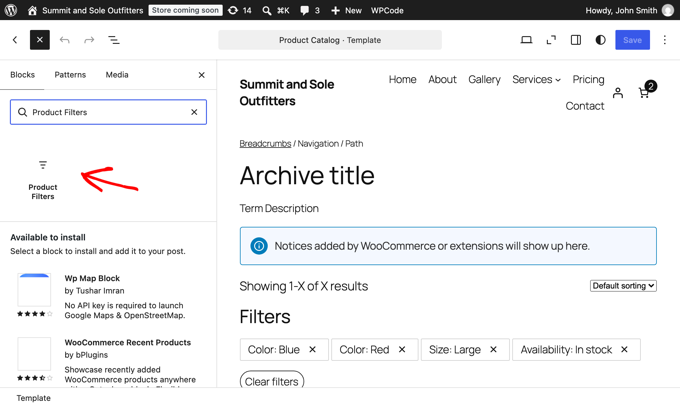Select the Archive title heading

(307, 176)
